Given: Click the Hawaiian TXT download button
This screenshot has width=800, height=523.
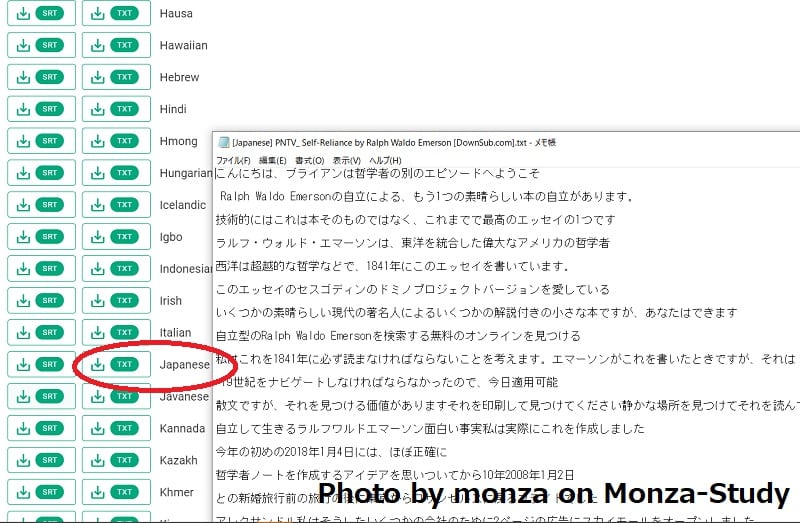Looking at the screenshot, I should pos(115,46).
